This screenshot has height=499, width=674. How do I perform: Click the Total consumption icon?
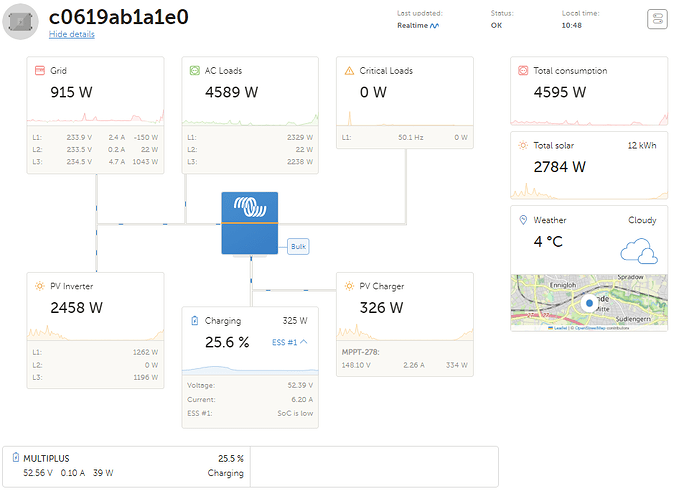click(x=523, y=70)
